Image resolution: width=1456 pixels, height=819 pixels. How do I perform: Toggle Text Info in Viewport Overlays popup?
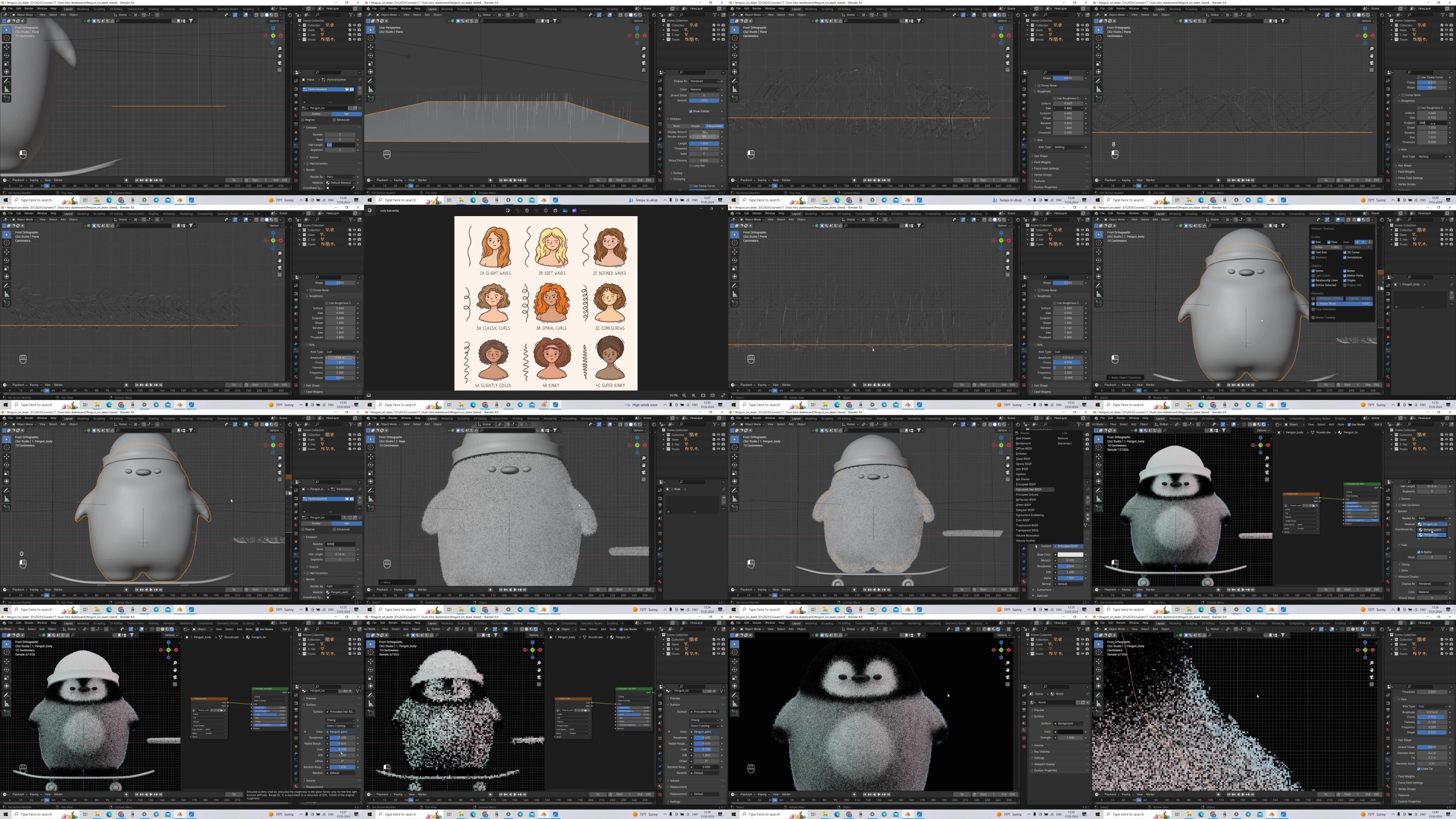[1313, 253]
